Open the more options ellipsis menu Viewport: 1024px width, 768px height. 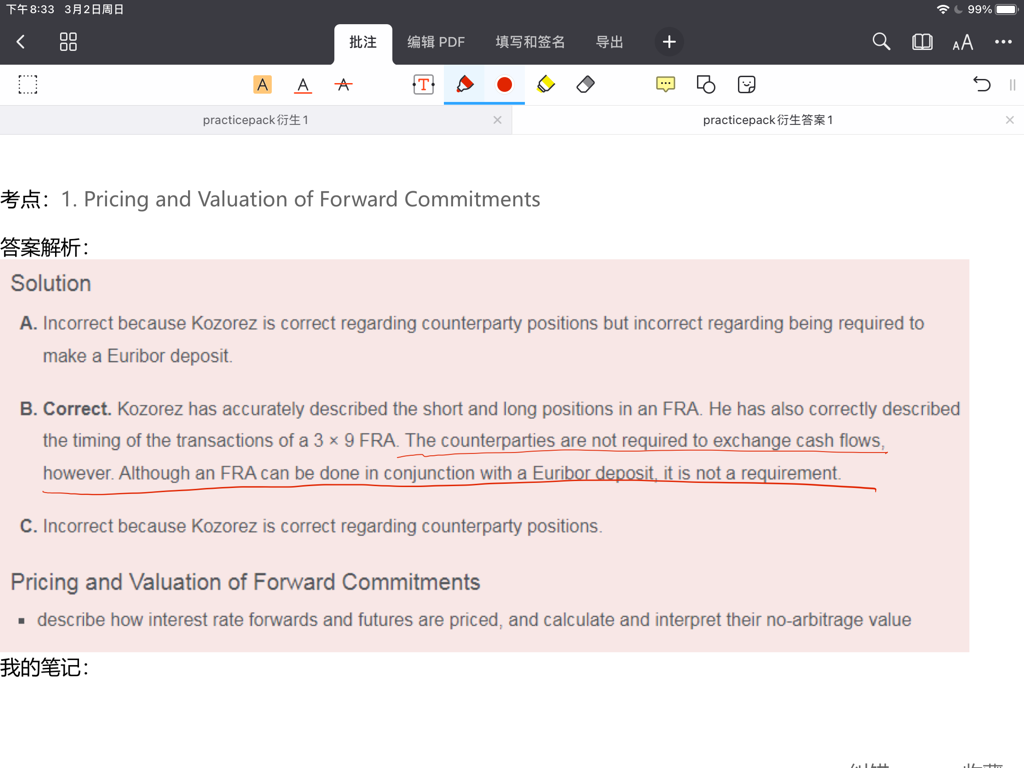[1003, 42]
